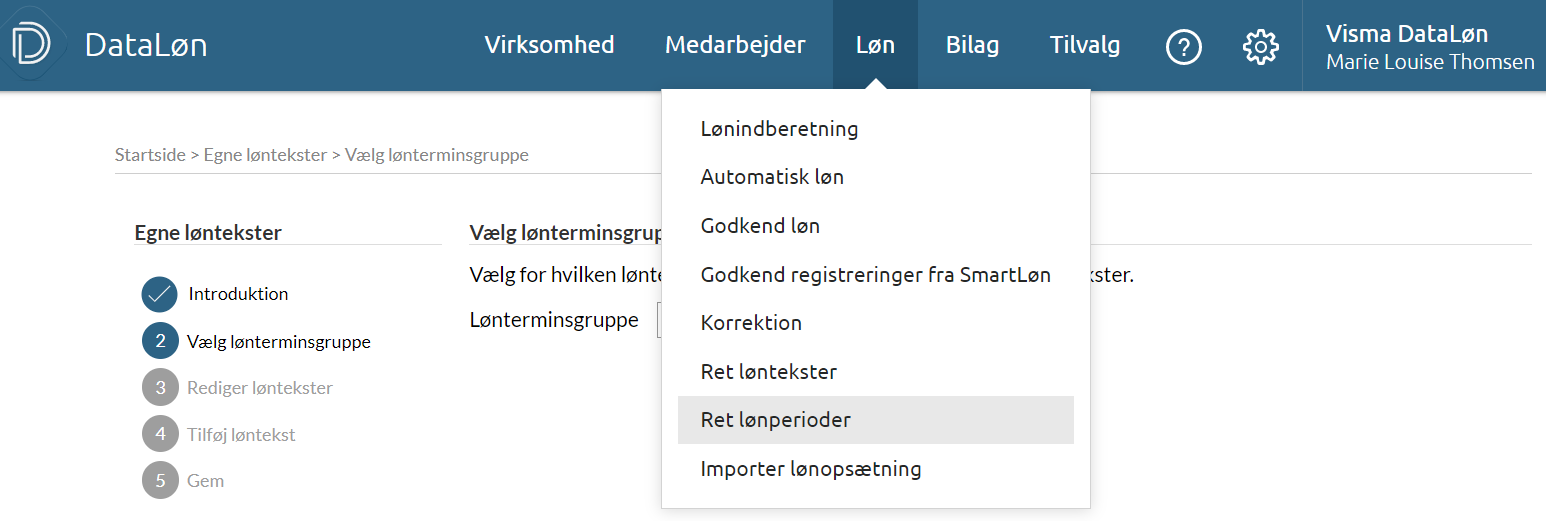Click step 3 circle Rediger løntekster

(x=160, y=387)
